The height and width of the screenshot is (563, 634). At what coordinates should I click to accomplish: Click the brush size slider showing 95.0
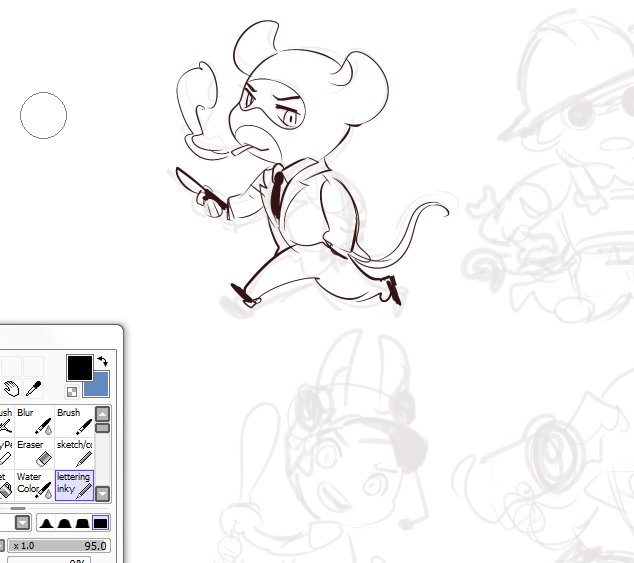[x=59, y=546]
